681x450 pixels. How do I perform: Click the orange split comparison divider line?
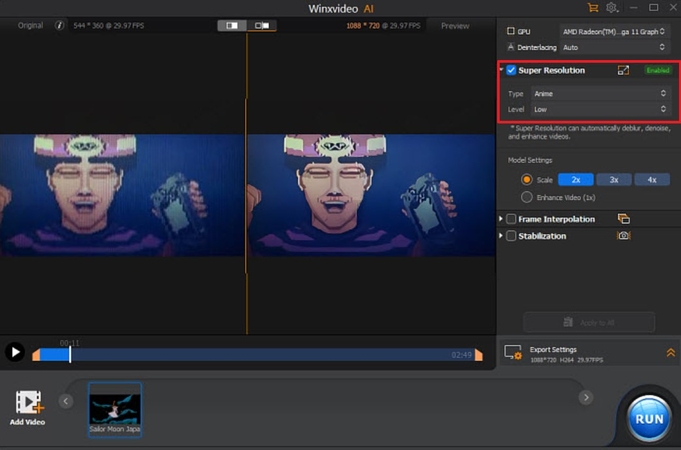[x=247, y=184]
